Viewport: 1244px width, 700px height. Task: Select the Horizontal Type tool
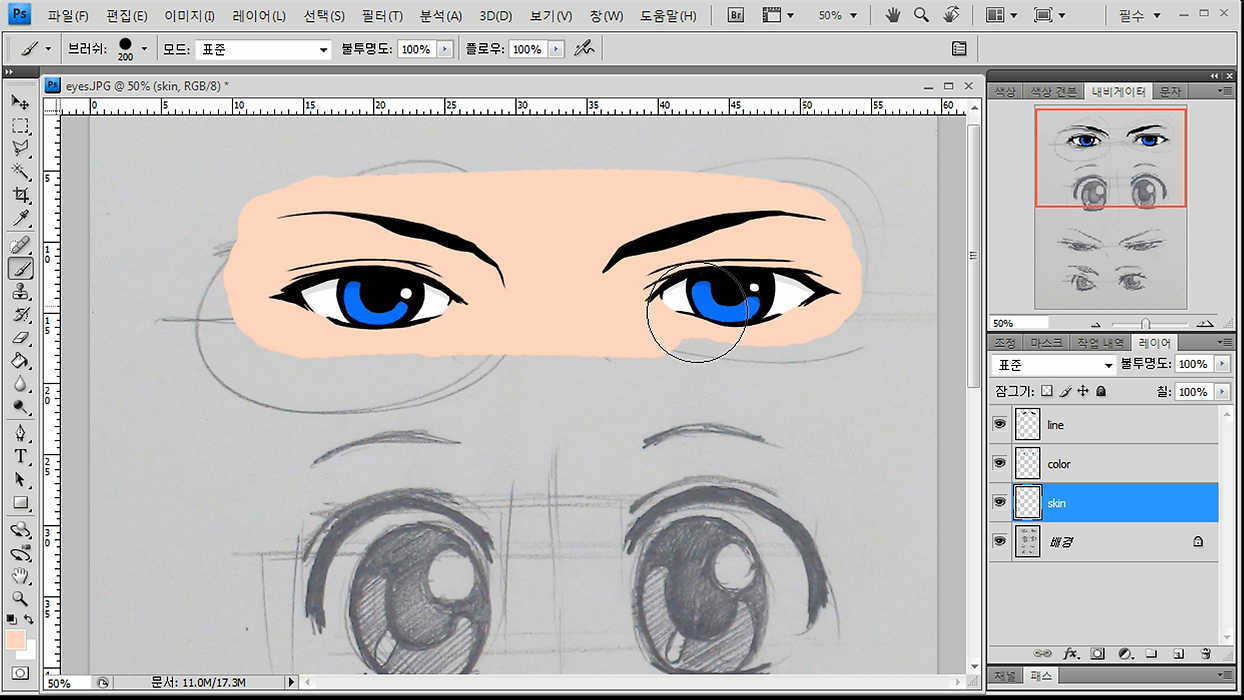(20, 456)
